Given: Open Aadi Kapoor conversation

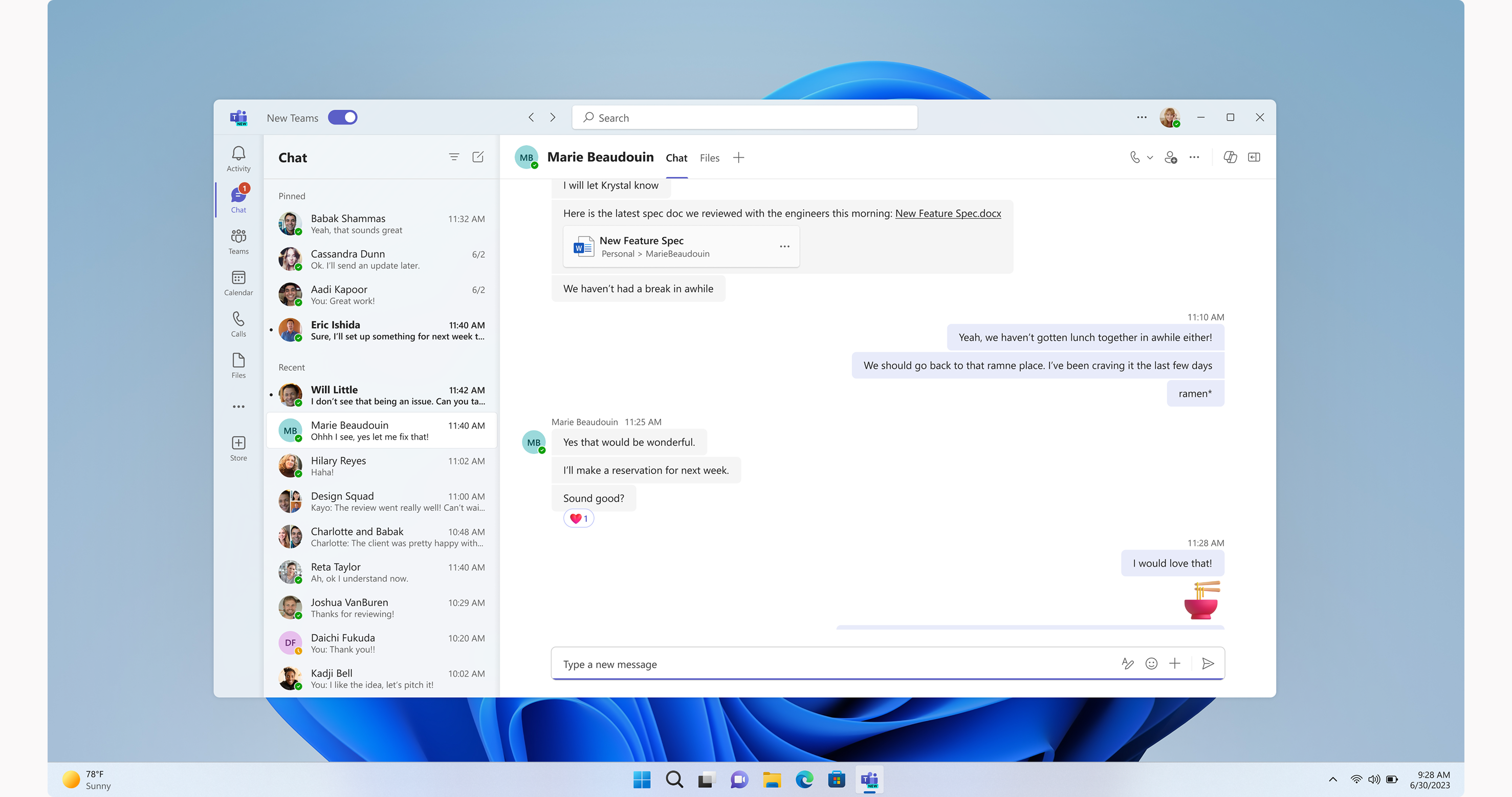Looking at the screenshot, I should click(382, 295).
